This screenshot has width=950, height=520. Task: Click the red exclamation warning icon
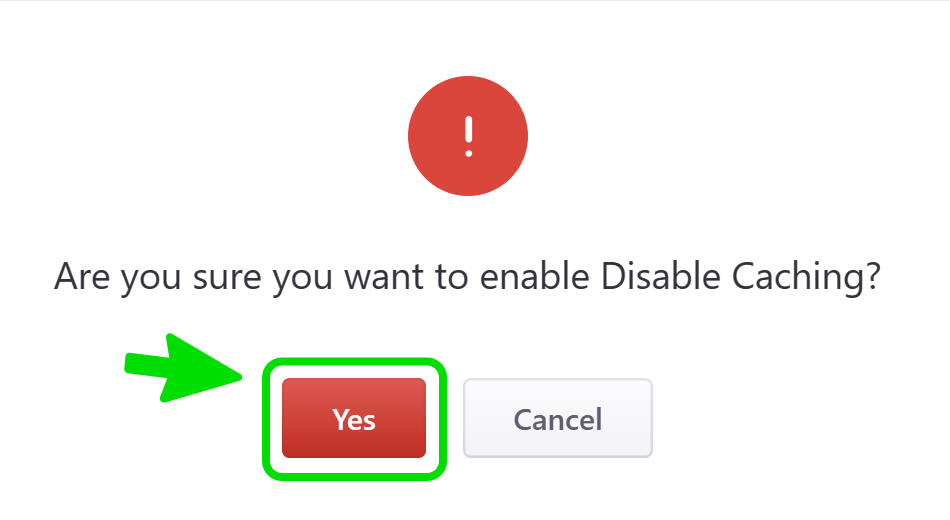click(468, 135)
